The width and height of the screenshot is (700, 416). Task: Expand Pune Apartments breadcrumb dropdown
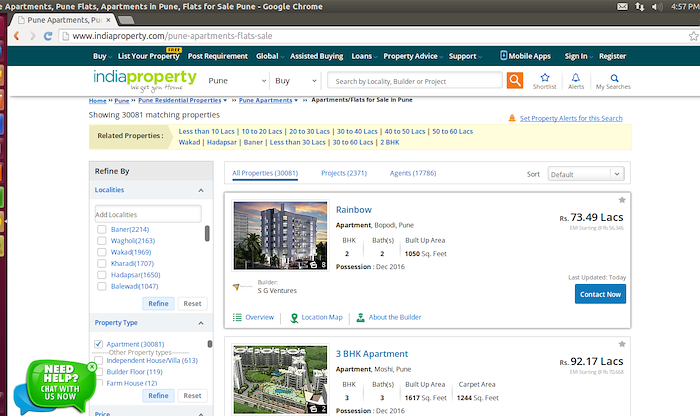(296, 100)
